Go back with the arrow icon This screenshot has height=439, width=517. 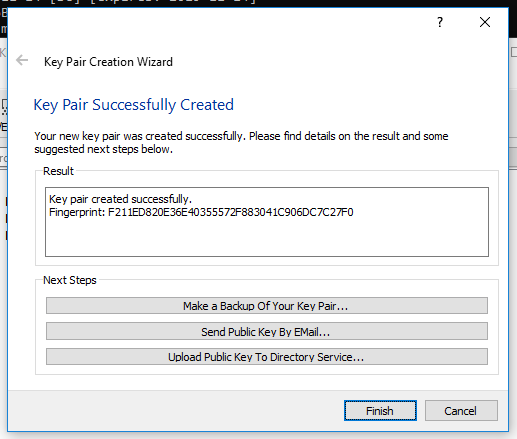click(22, 60)
